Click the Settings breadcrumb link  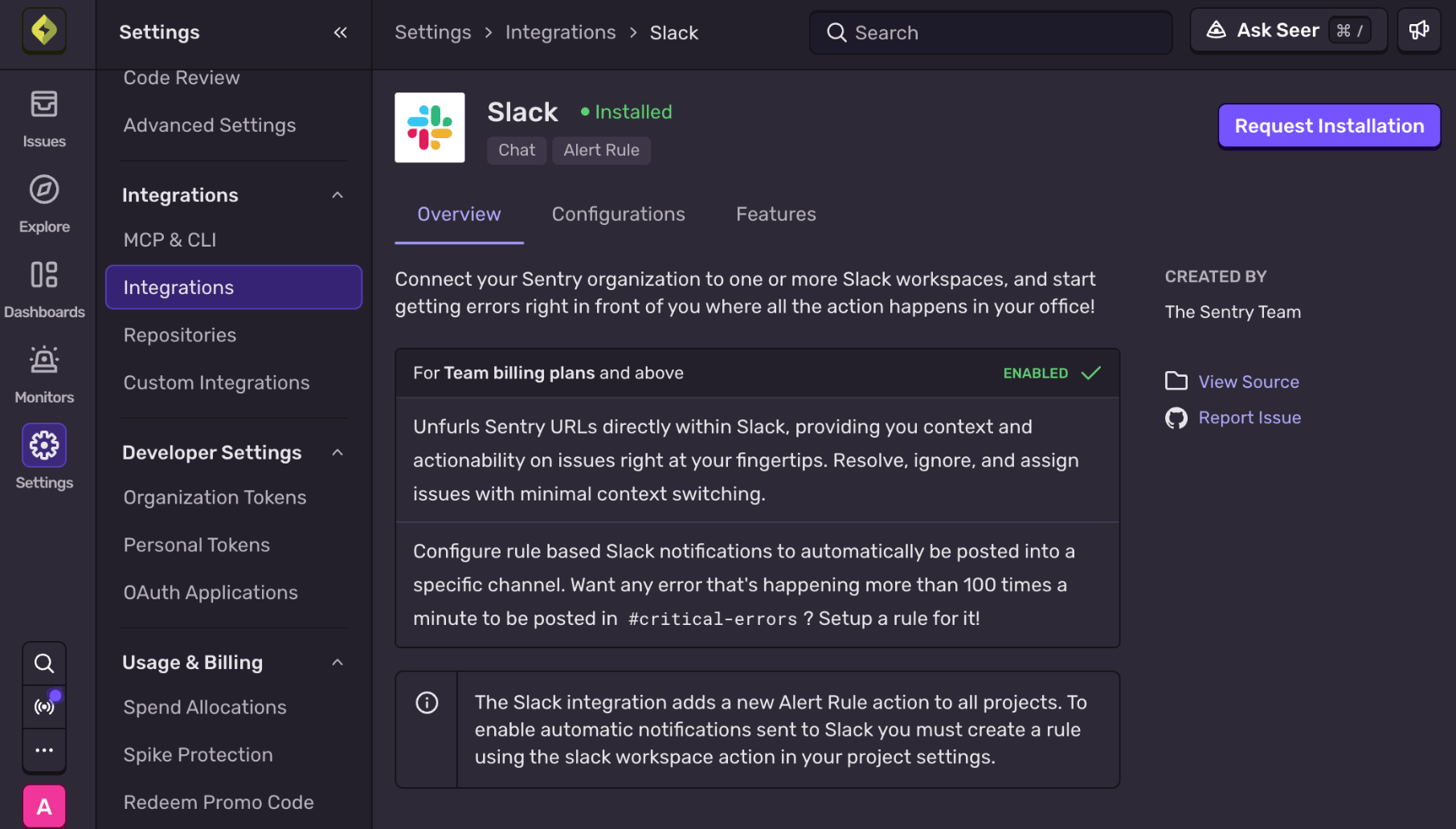click(x=432, y=32)
